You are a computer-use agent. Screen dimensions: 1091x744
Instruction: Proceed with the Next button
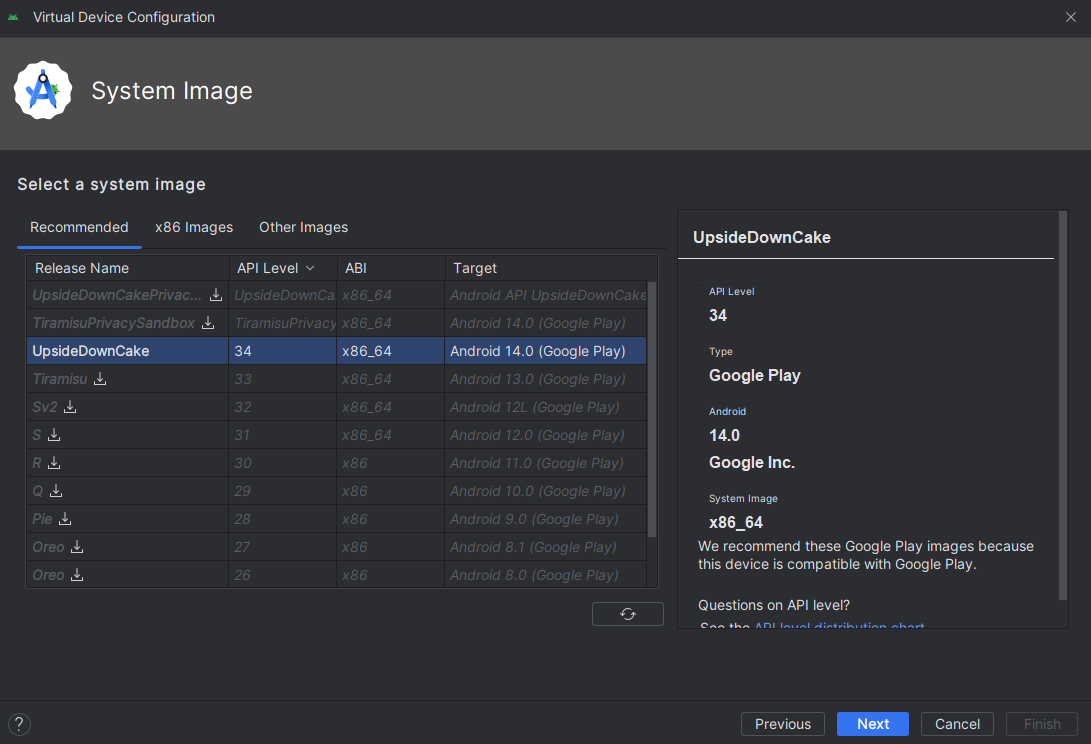(x=873, y=724)
